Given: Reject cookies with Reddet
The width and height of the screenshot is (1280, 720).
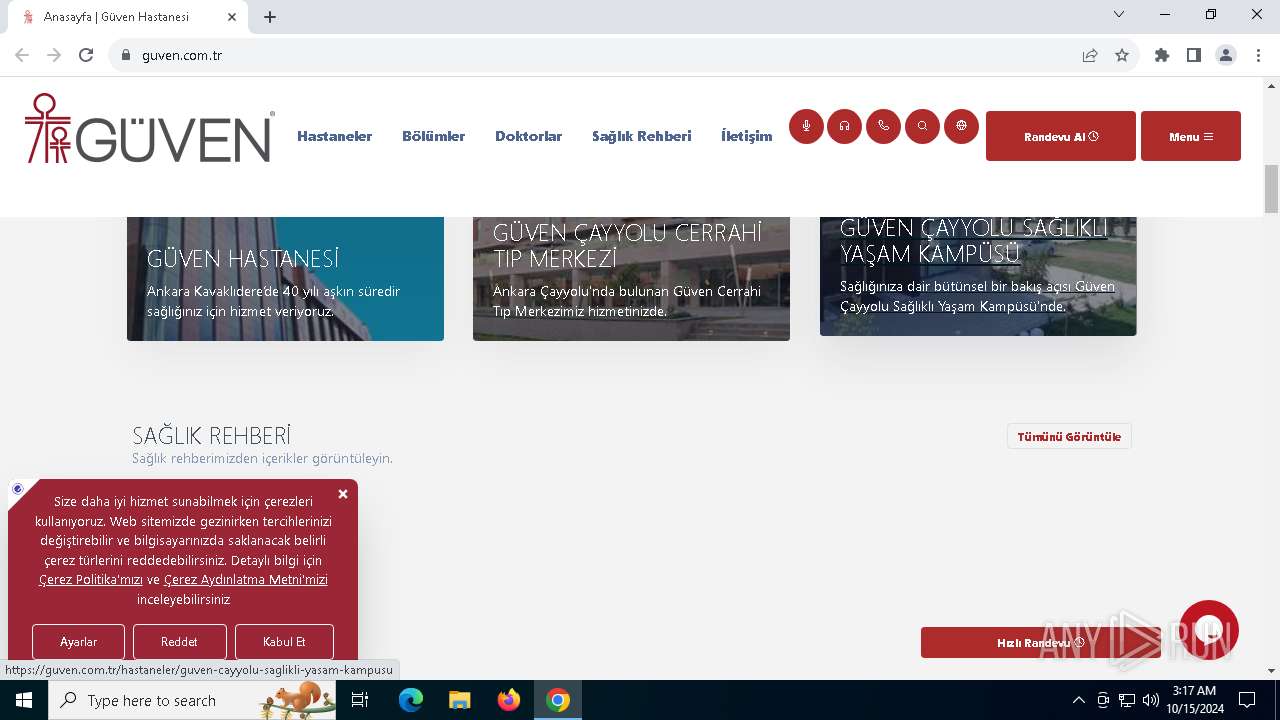Looking at the screenshot, I should pos(179,642).
